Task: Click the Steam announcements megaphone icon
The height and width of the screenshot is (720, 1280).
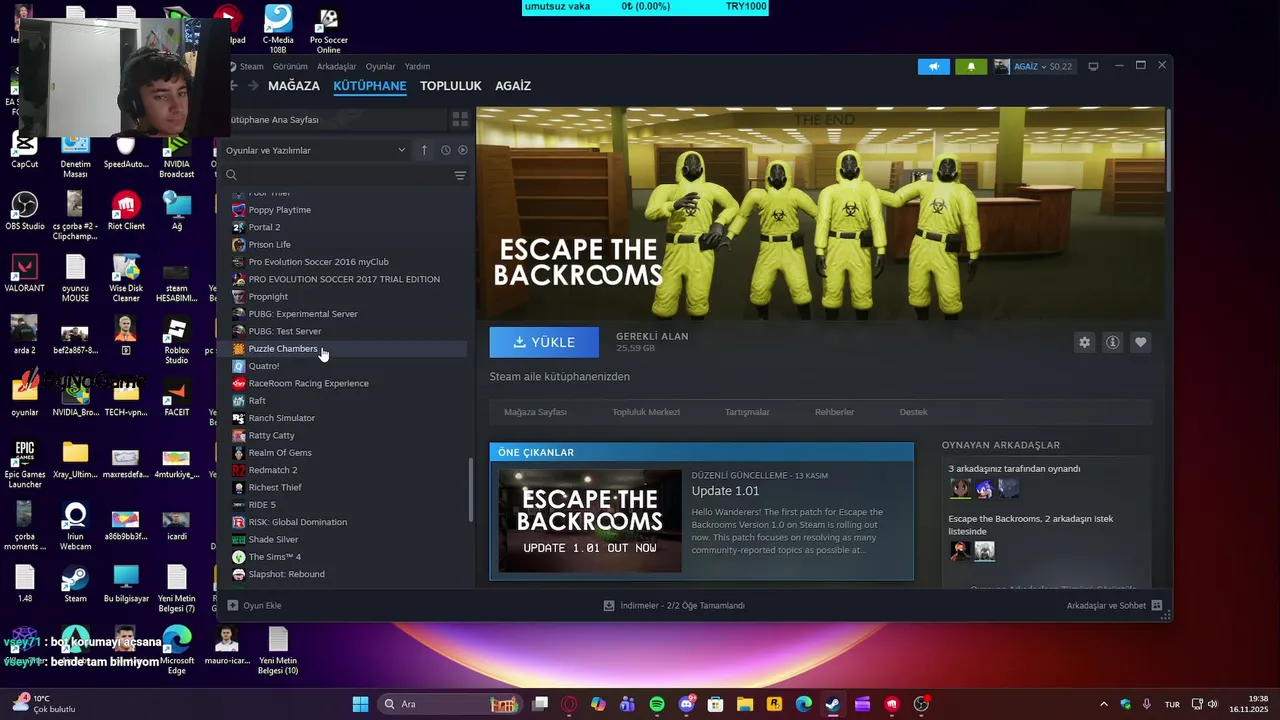Action: pos(934,66)
